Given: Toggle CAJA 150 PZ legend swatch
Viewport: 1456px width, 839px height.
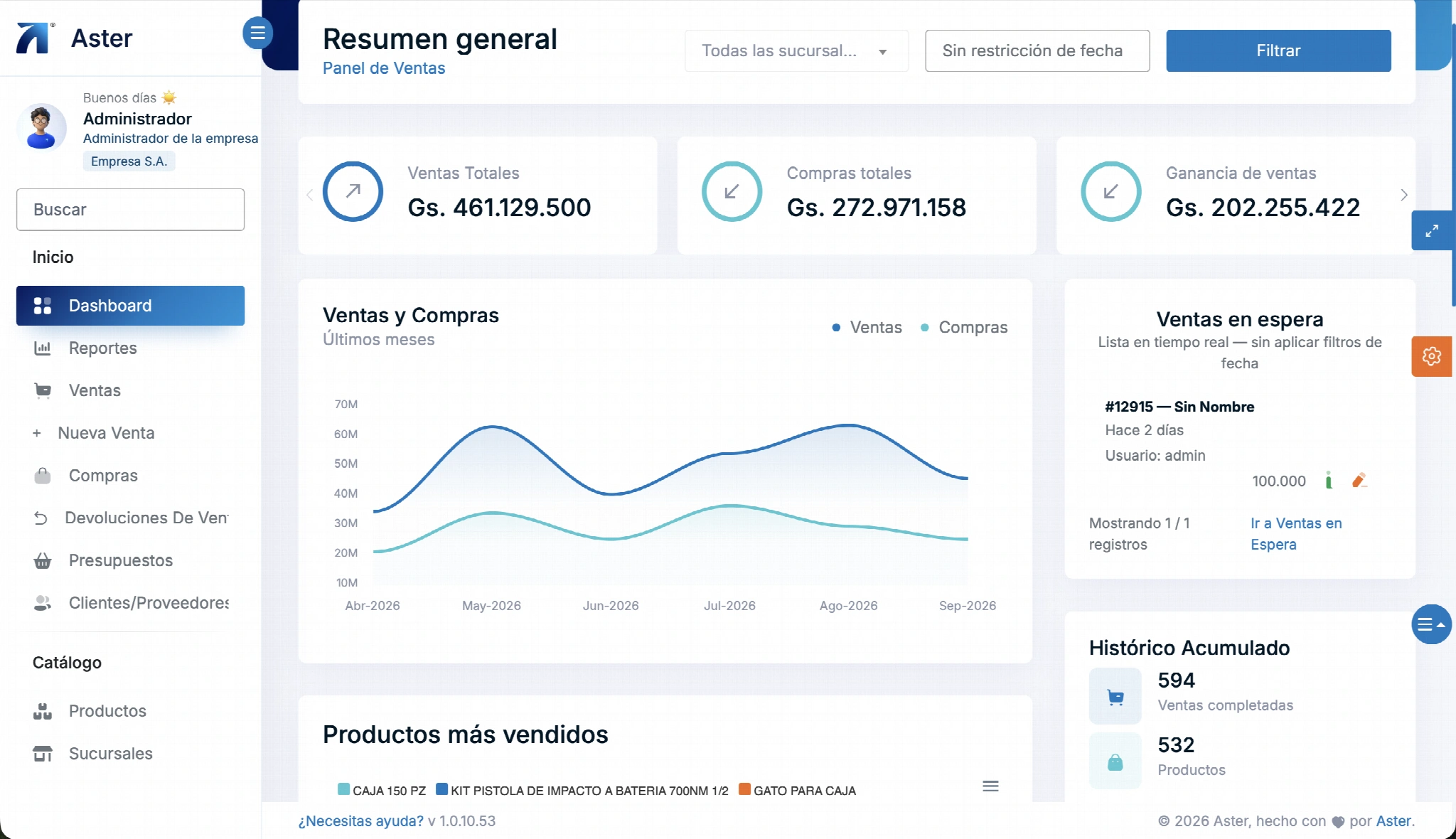Looking at the screenshot, I should point(343,789).
